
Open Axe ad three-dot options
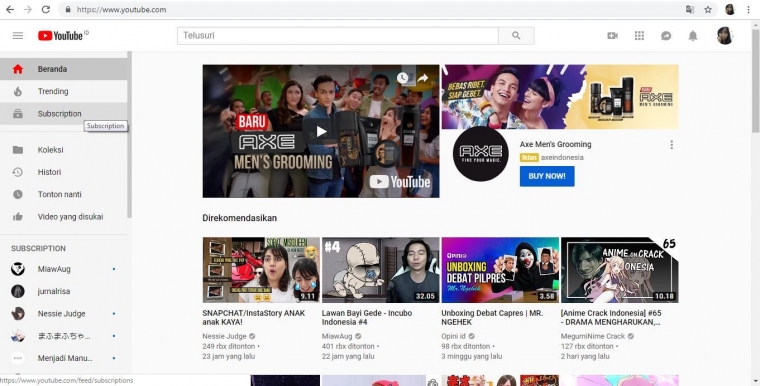click(x=671, y=145)
